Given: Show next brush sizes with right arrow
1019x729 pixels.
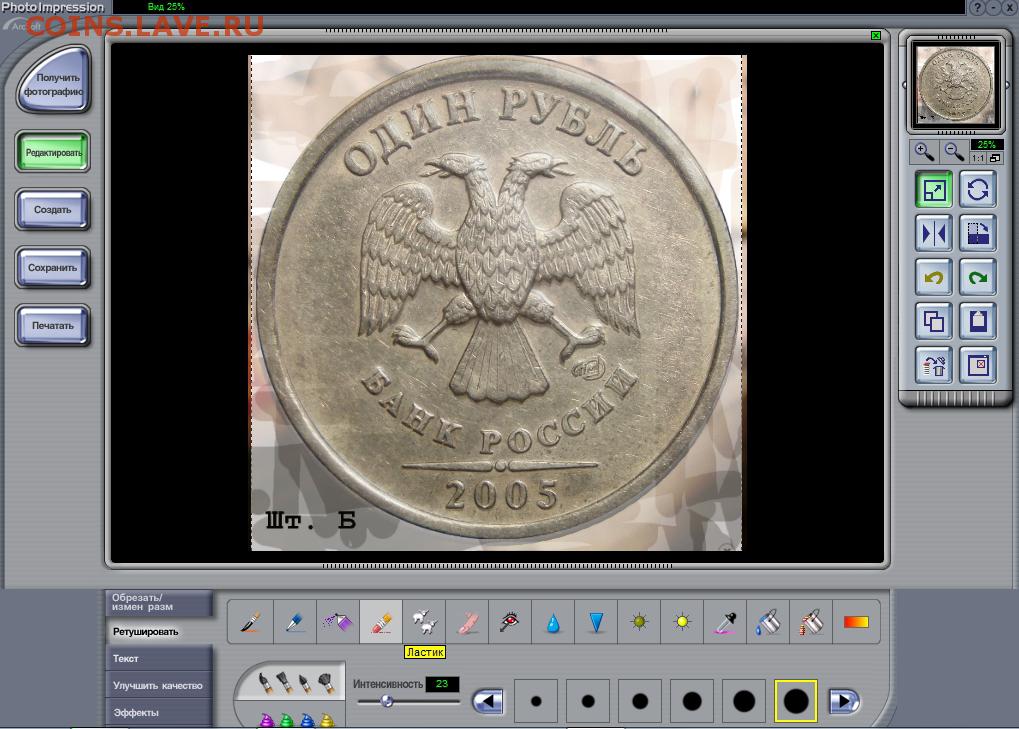Looking at the screenshot, I should pyautogui.click(x=844, y=702).
